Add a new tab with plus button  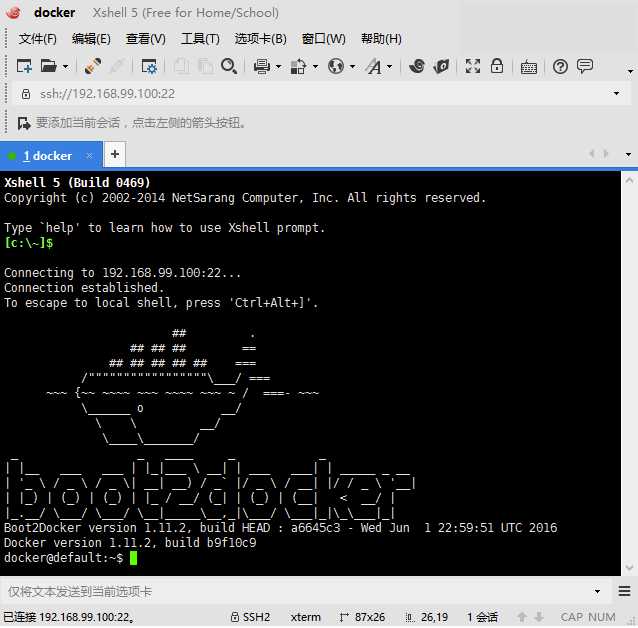tap(115, 154)
